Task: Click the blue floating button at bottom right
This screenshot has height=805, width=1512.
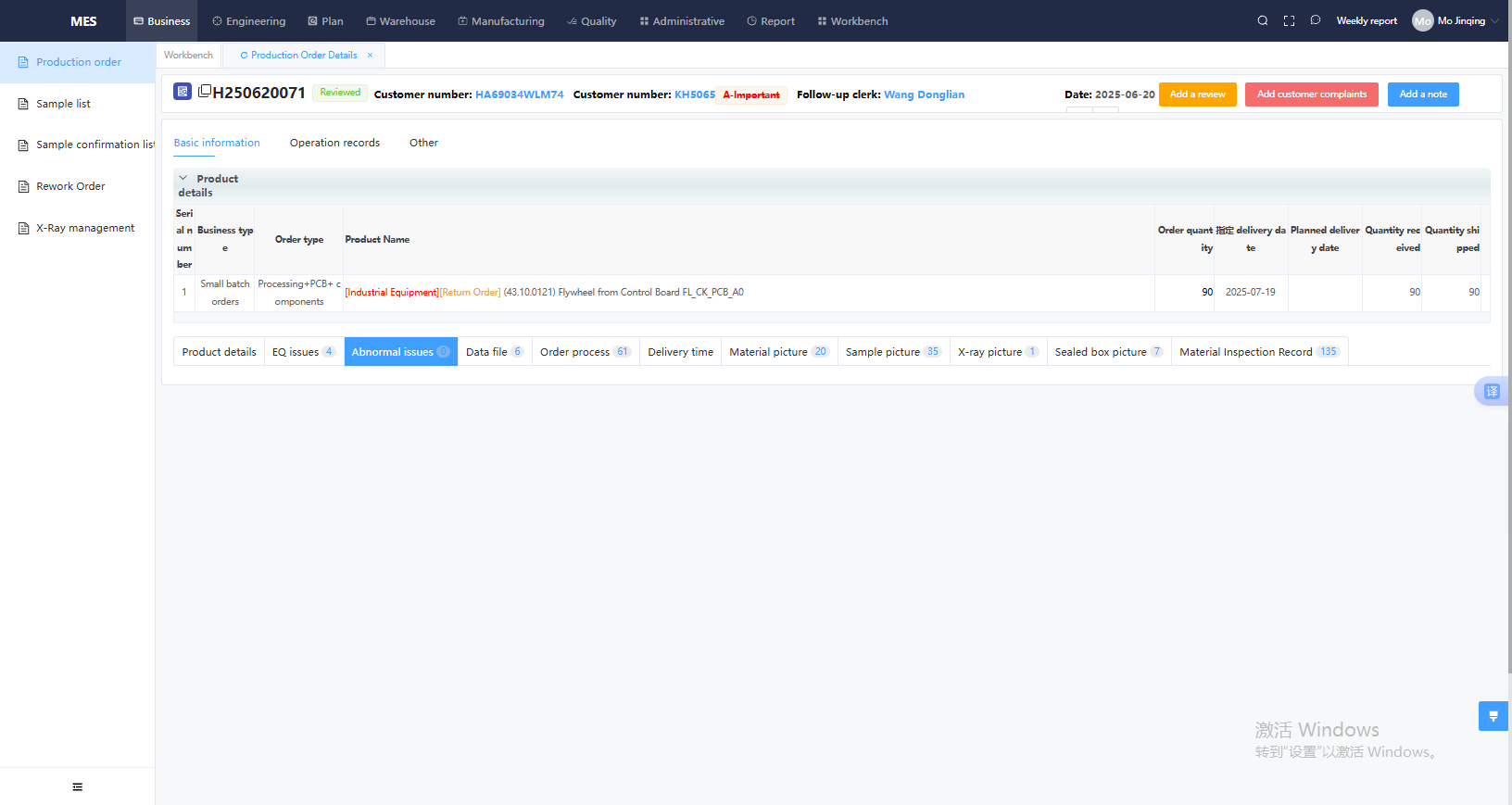Action: point(1493,716)
